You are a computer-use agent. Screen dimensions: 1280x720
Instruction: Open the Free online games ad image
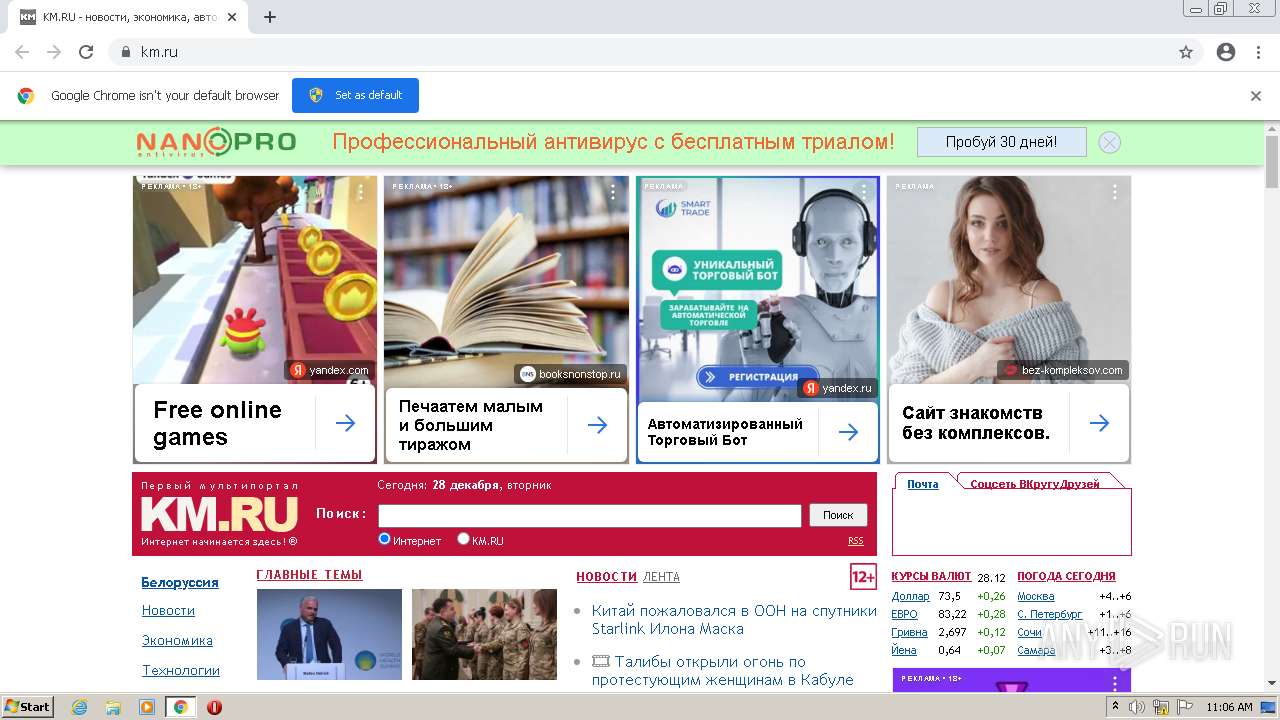[255, 280]
